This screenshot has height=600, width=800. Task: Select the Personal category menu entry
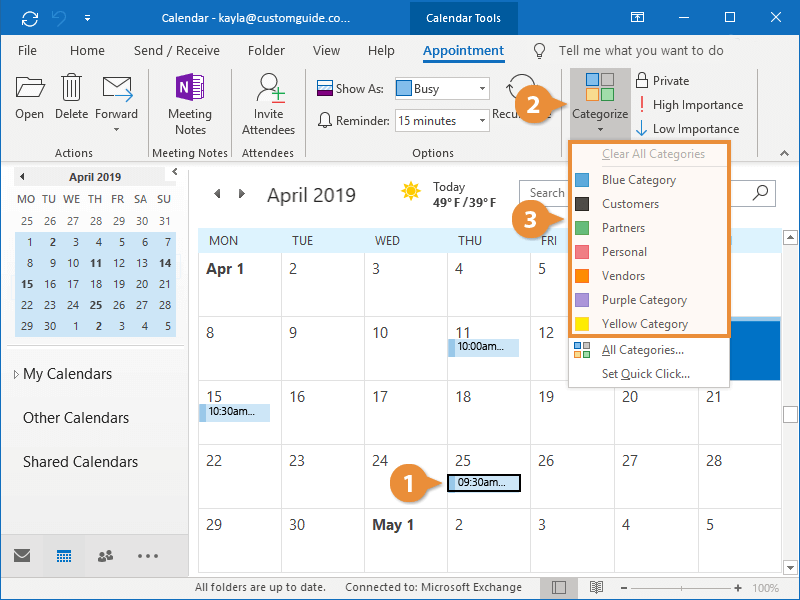(x=649, y=252)
